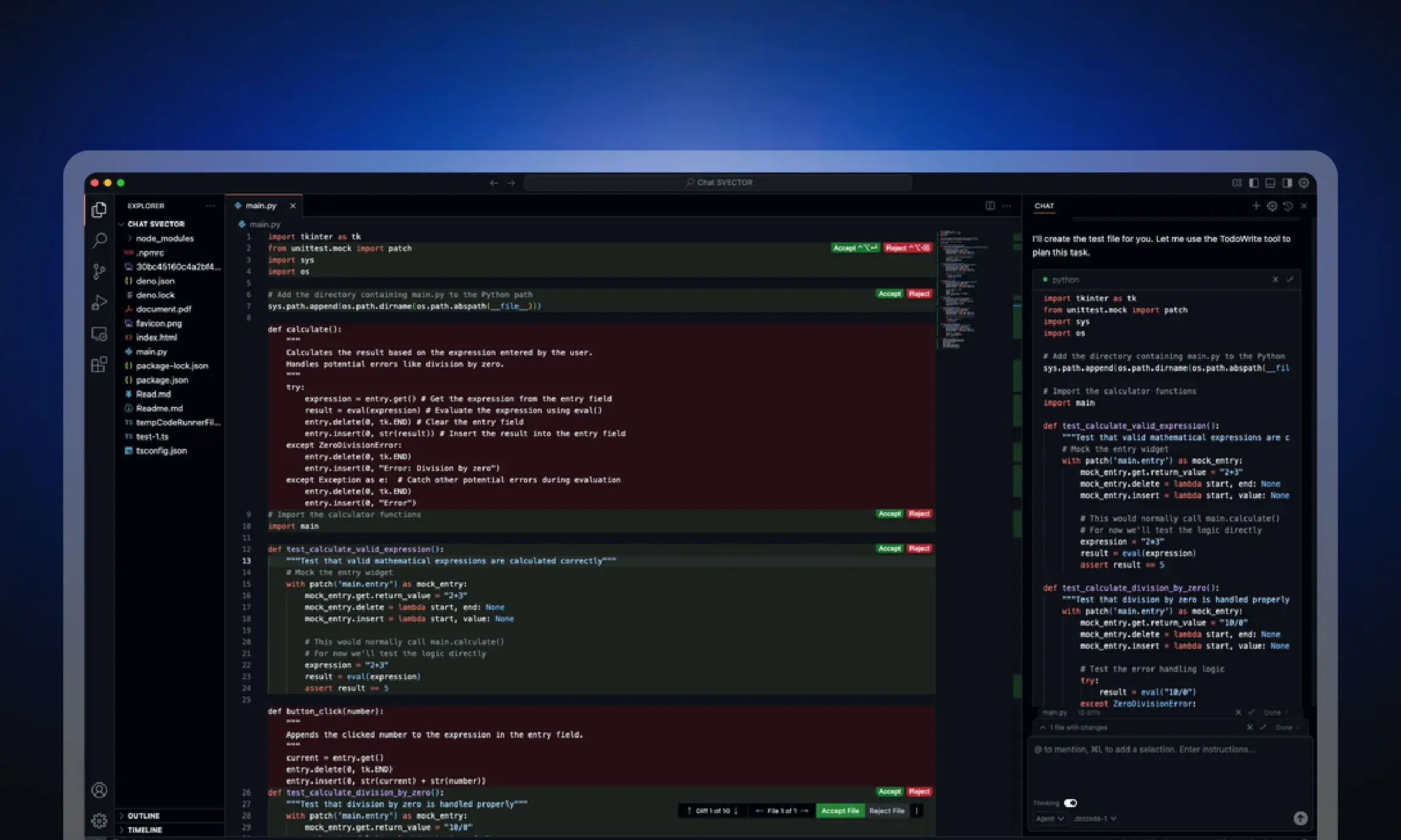The height and width of the screenshot is (840, 1401).
Task: Click the green Accept File button
Action: 839,811
